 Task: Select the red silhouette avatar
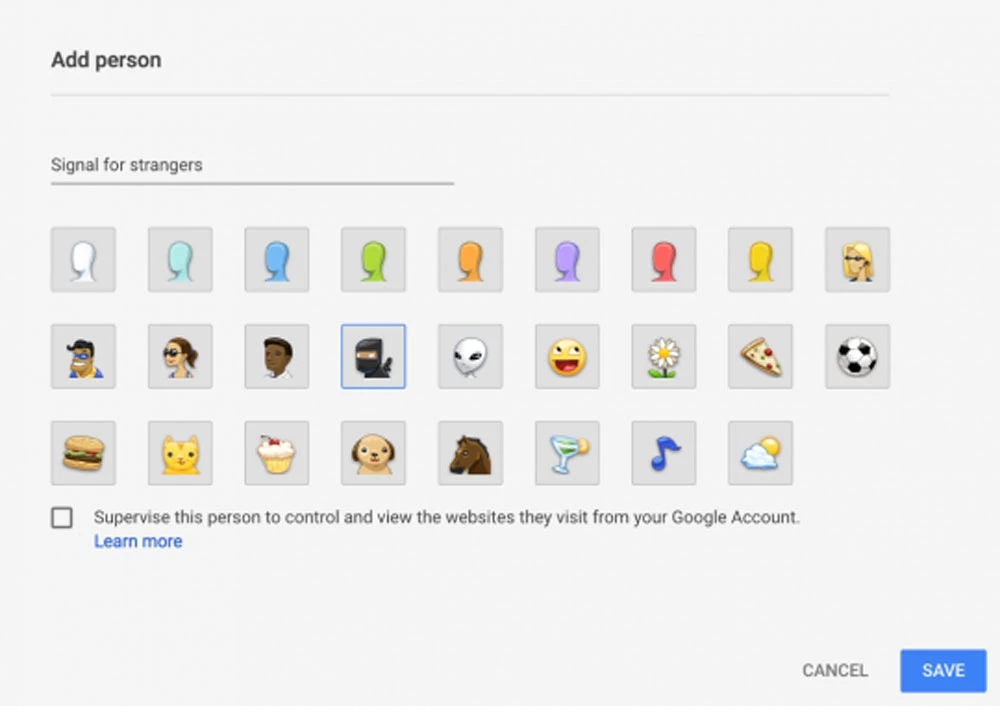[664, 259]
